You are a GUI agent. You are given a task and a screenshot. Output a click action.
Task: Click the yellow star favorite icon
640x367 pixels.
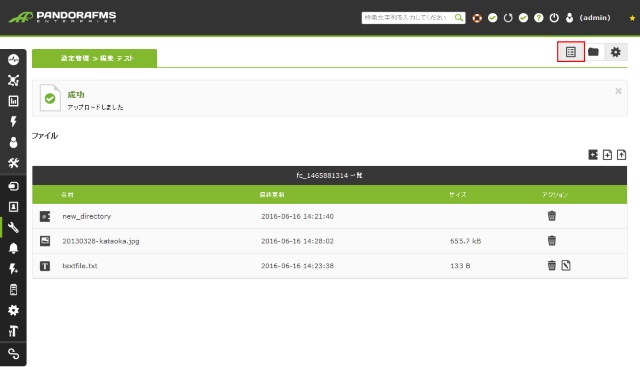pos(632,18)
